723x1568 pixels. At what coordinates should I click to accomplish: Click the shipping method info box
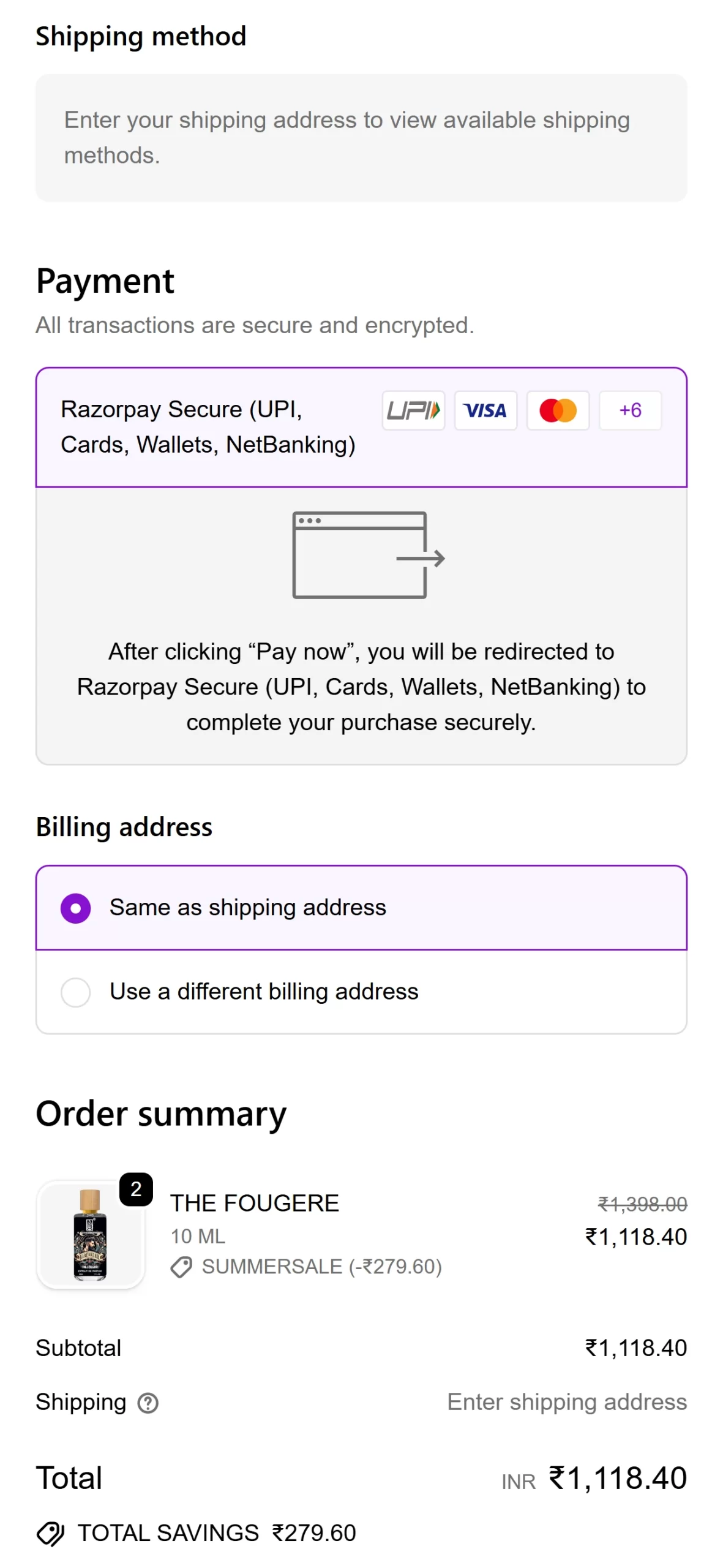pyautogui.click(x=361, y=138)
